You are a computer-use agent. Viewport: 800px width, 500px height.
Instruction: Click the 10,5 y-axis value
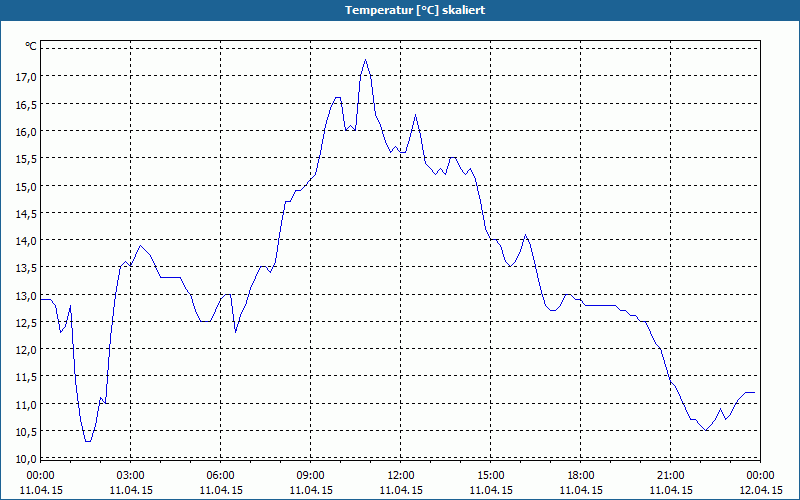tap(27, 432)
